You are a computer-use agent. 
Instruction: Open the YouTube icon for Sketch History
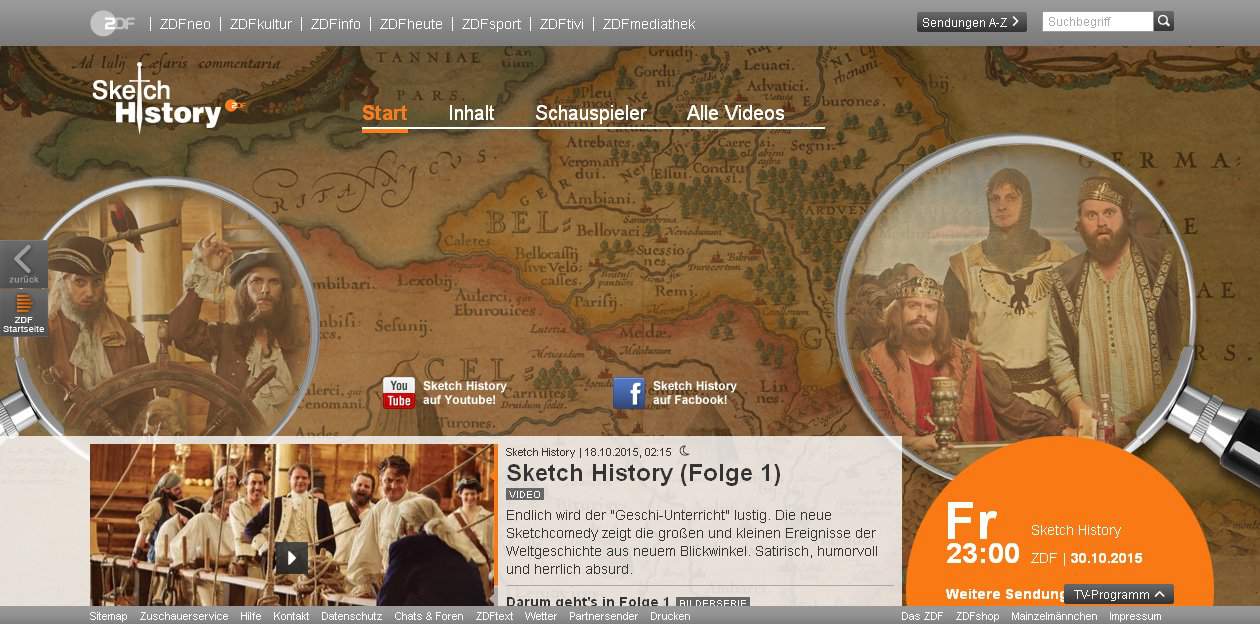398,393
